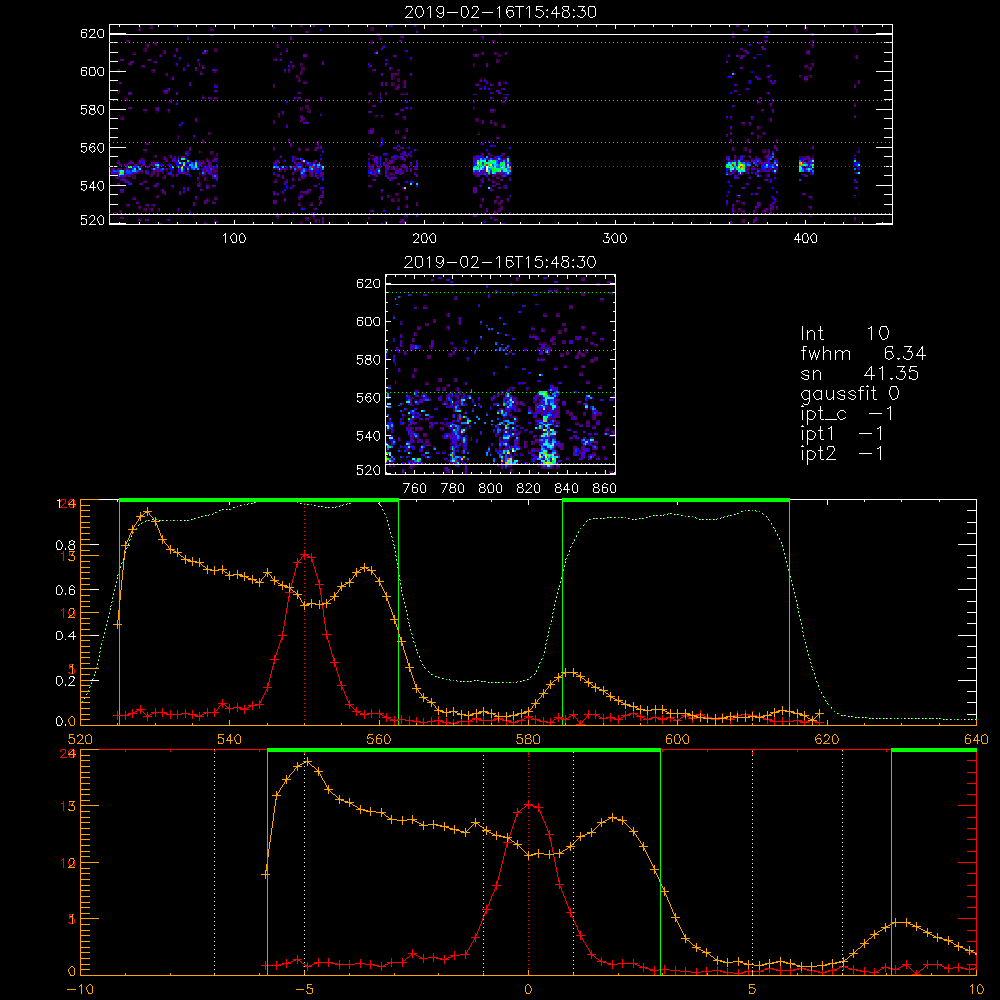Click y-axis label '0.8' of profile plot
1000x1000 pixels.
65,545
